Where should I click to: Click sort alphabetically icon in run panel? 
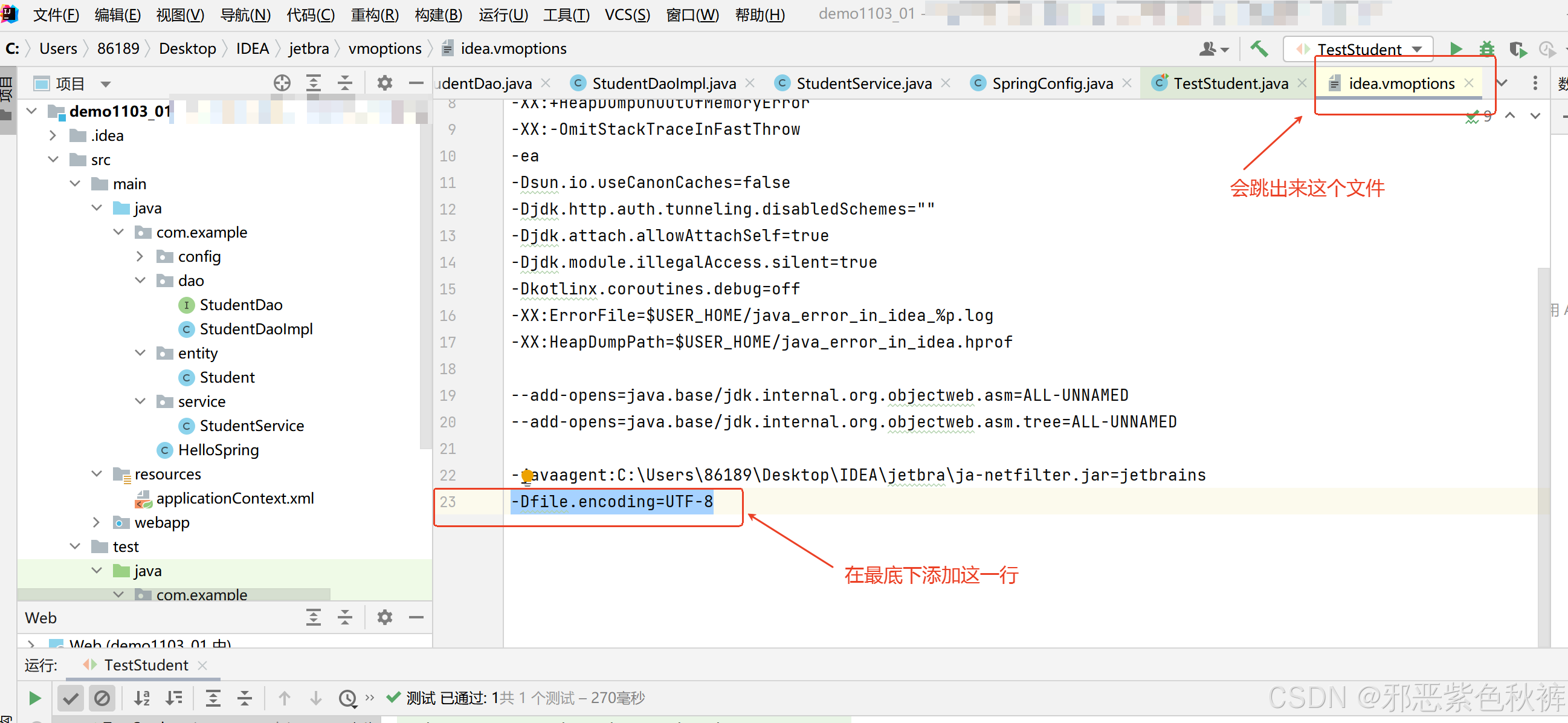click(142, 698)
